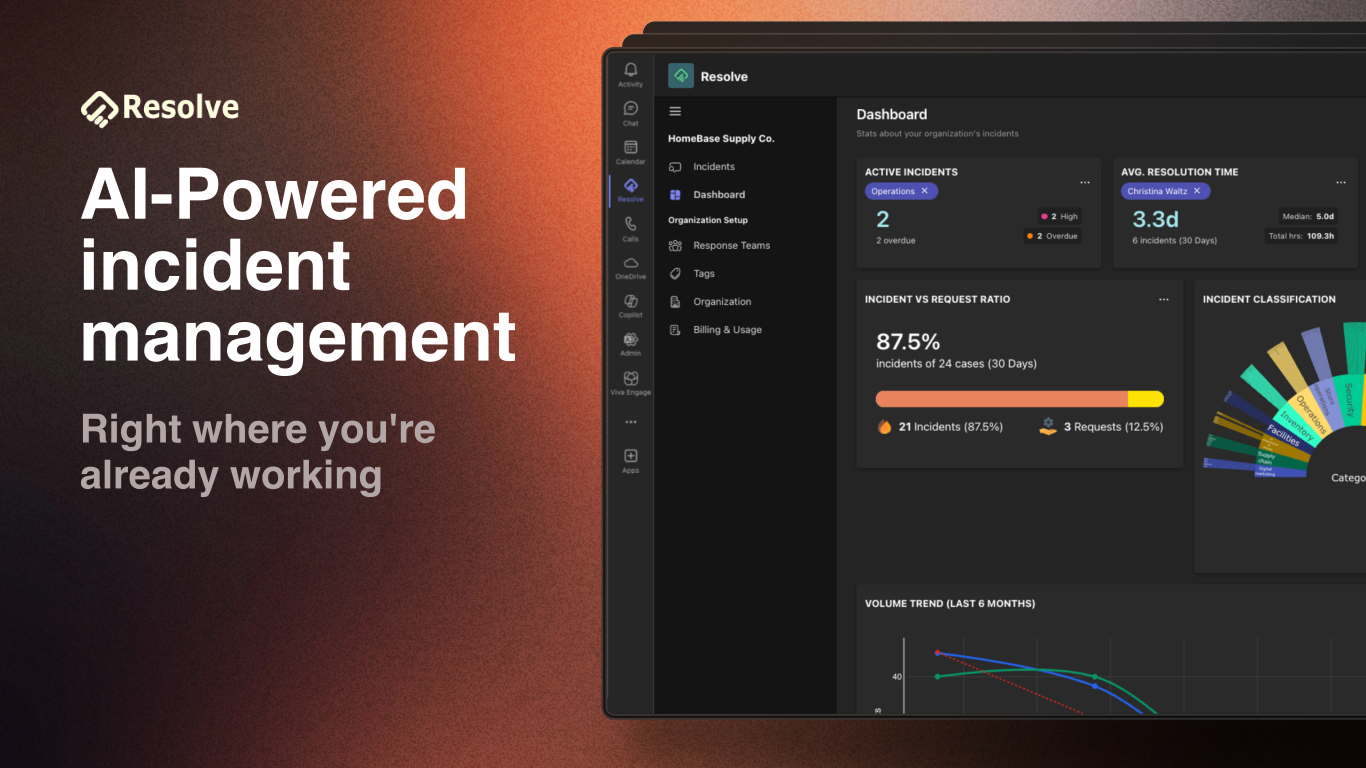Click the Organization Setup section header
Image resolution: width=1366 pixels, height=768 pixels.
tap(708, 220)
